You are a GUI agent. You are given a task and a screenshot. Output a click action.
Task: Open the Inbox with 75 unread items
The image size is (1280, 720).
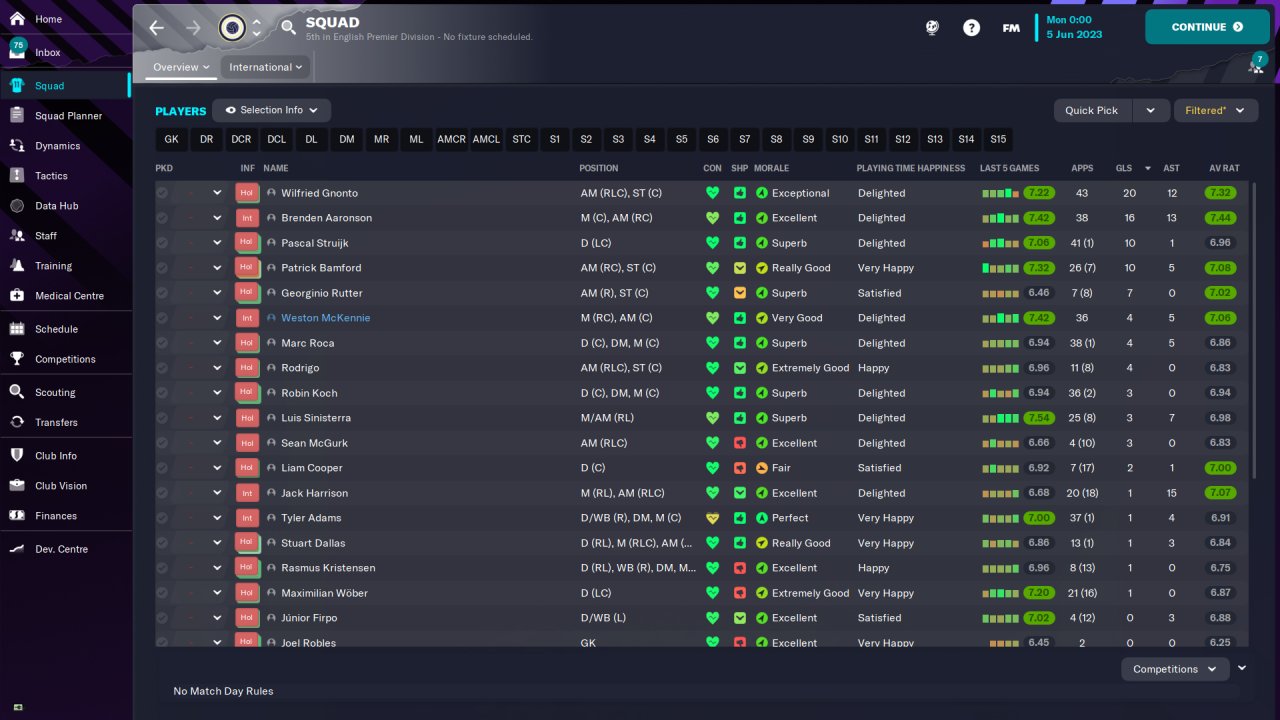[65, 52]
